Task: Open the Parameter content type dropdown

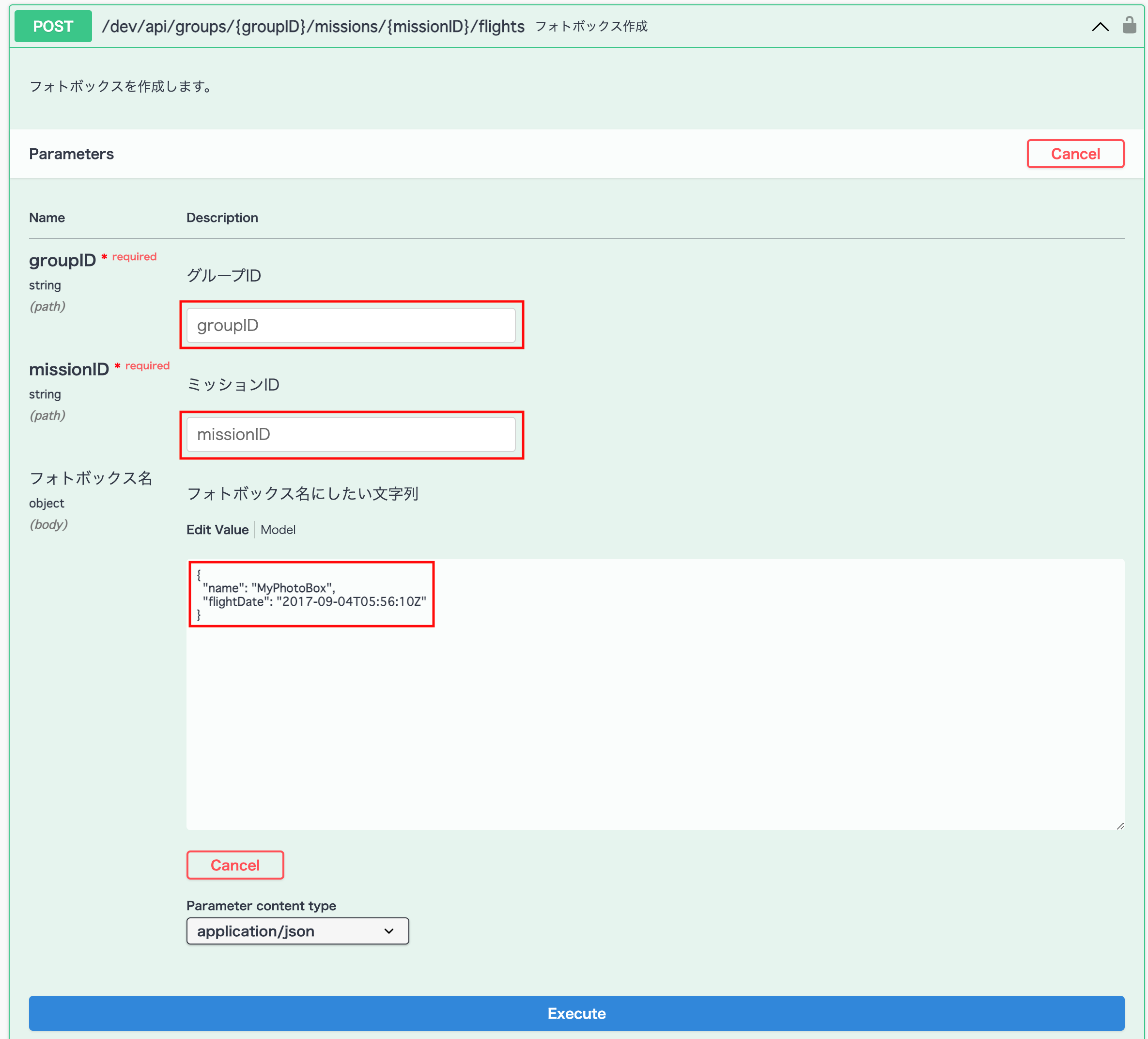Action: point(296,931)
